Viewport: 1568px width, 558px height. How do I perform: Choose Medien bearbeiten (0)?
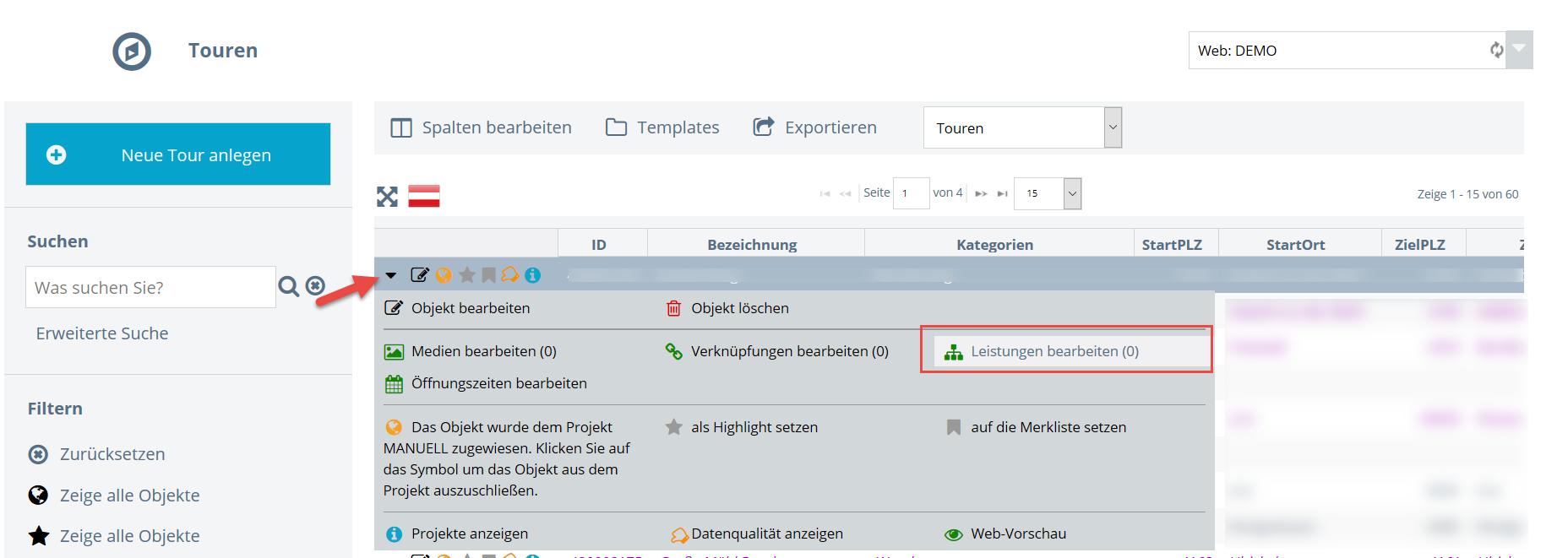[471, 351]
